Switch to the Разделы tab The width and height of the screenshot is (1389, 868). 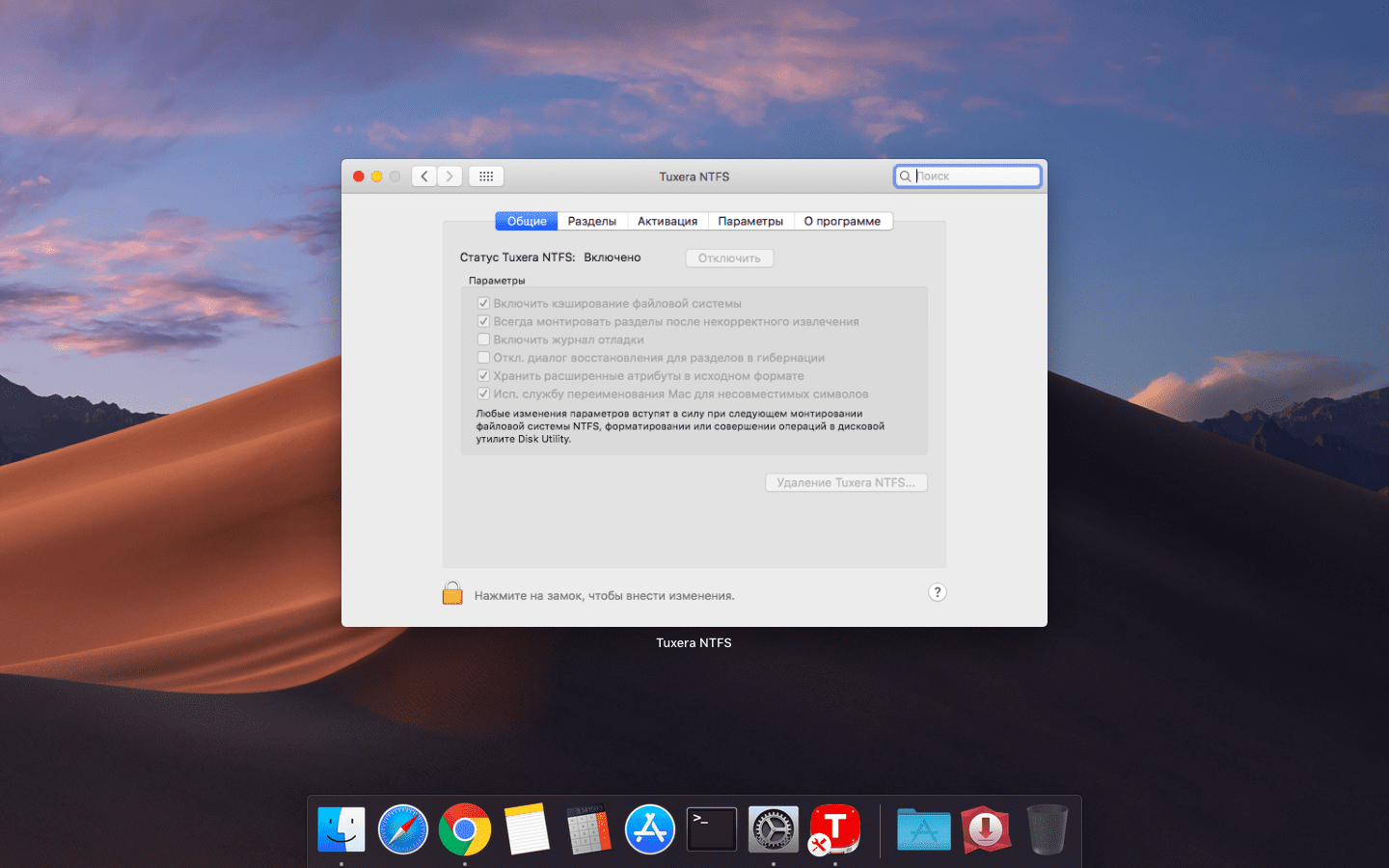tap(591, 220)
